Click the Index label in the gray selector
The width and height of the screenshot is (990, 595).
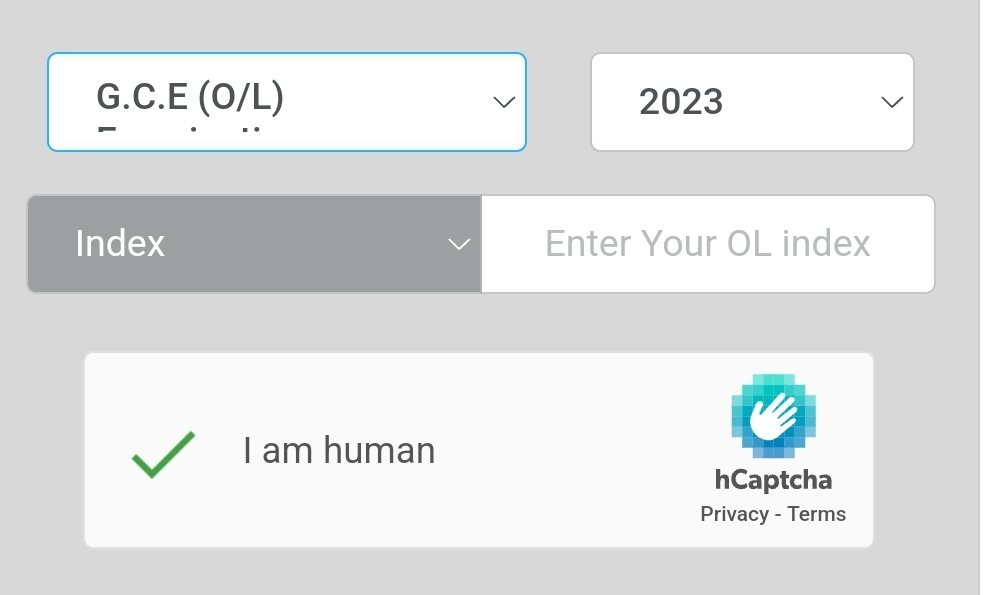click(x=120, y=243)
